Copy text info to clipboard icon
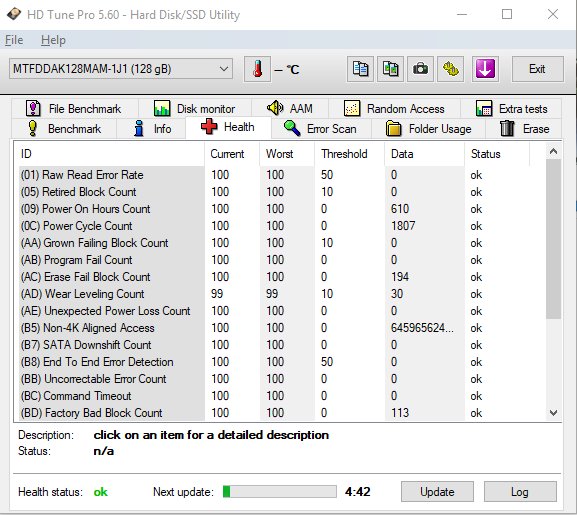The image size is (577, 515). (360, 69)
